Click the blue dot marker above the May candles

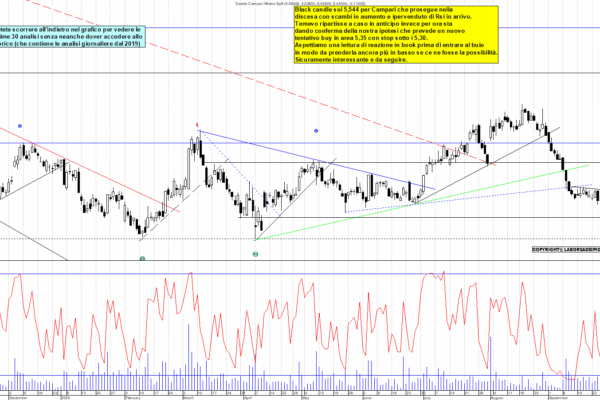(x=317, y=131)
